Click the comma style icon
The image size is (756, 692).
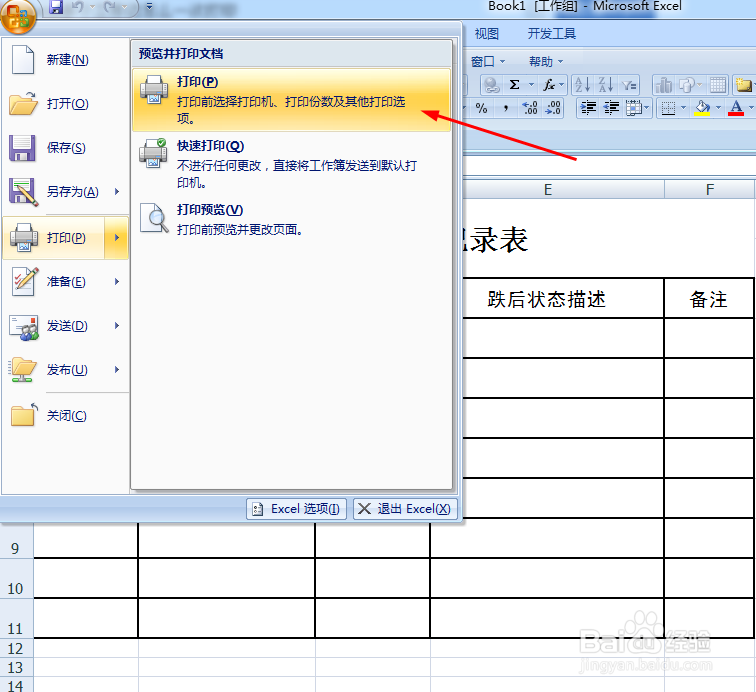point(505,109)
